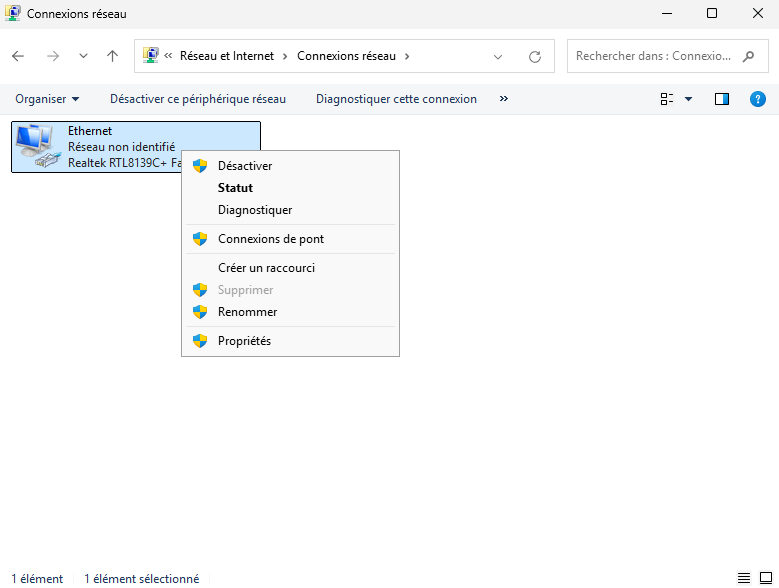
Task: Select Désactiver in the context menu
Action: click(x=245, y=166)
